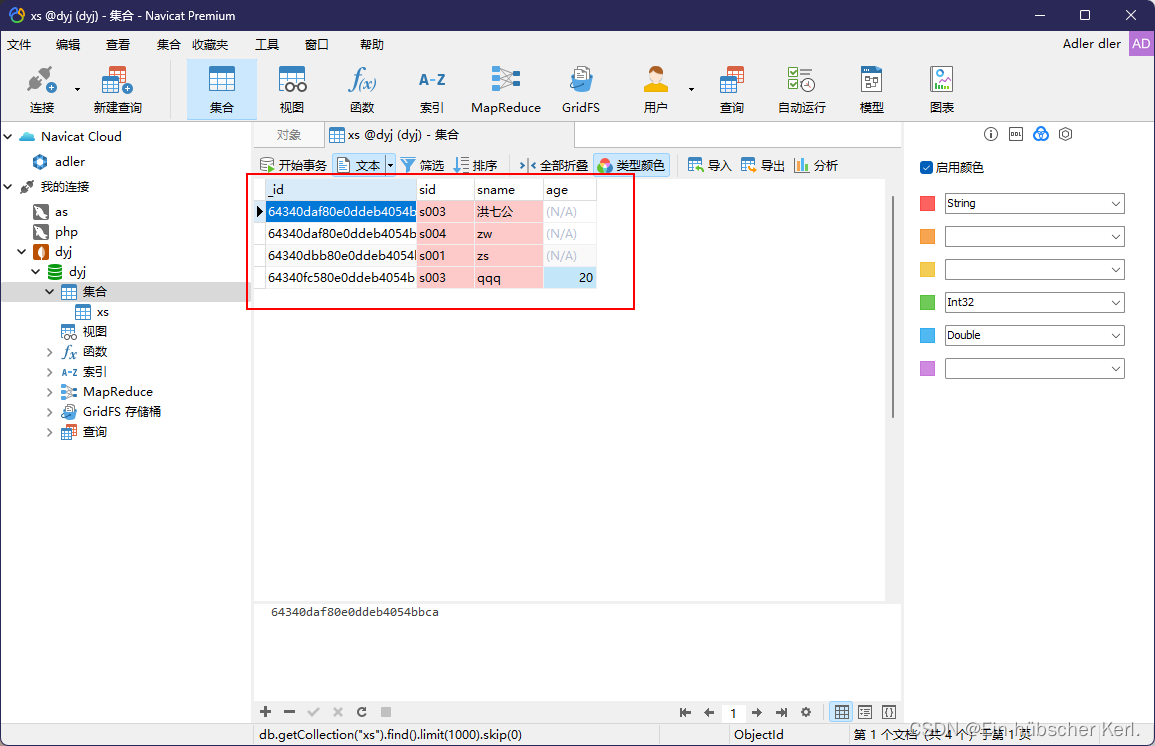Switch to JSON view mode
1155x746 pixels.
point(889,712)
